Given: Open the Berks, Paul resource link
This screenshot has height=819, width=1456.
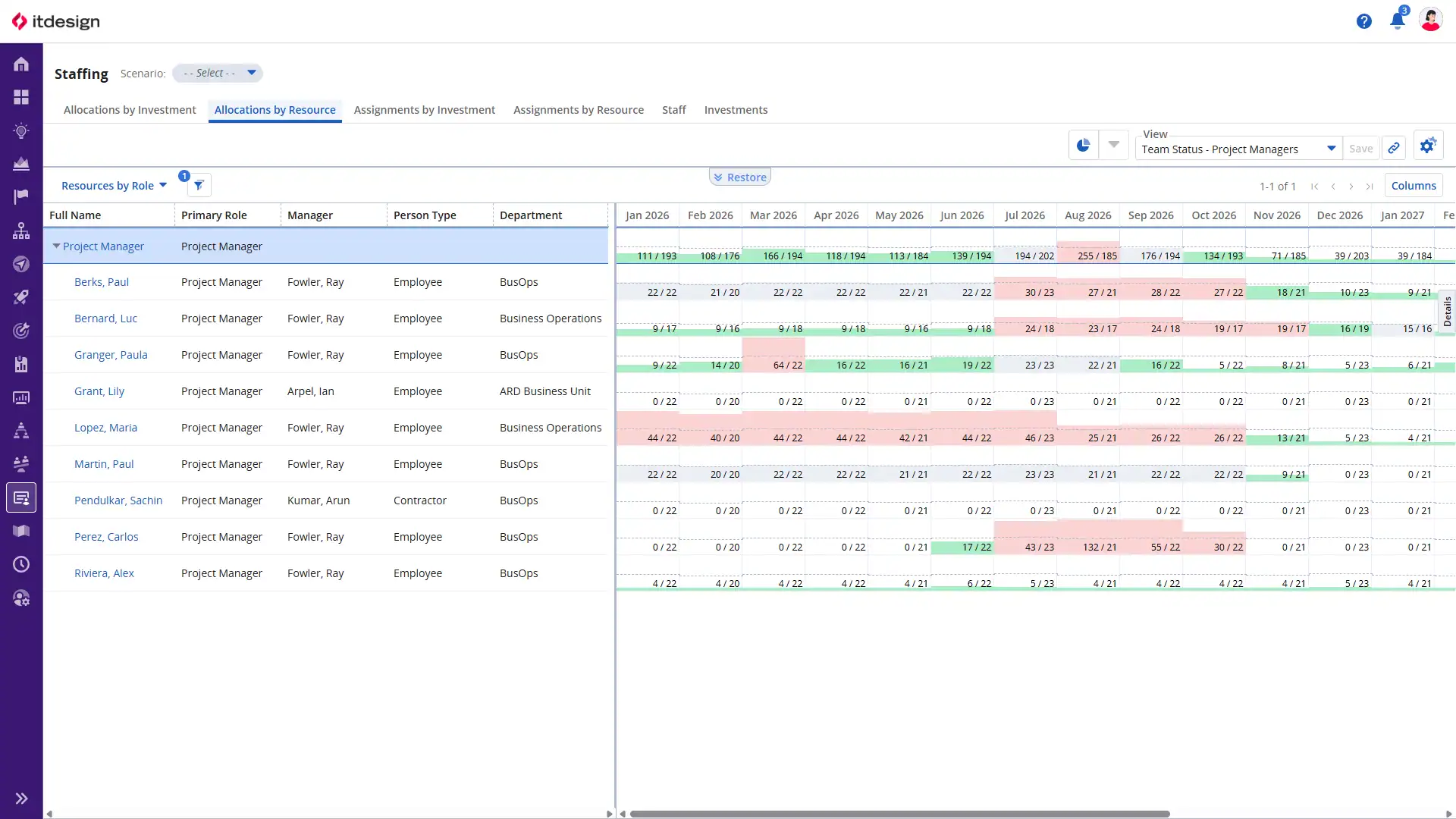Looking at the screenshot, I should coord(102,282).
